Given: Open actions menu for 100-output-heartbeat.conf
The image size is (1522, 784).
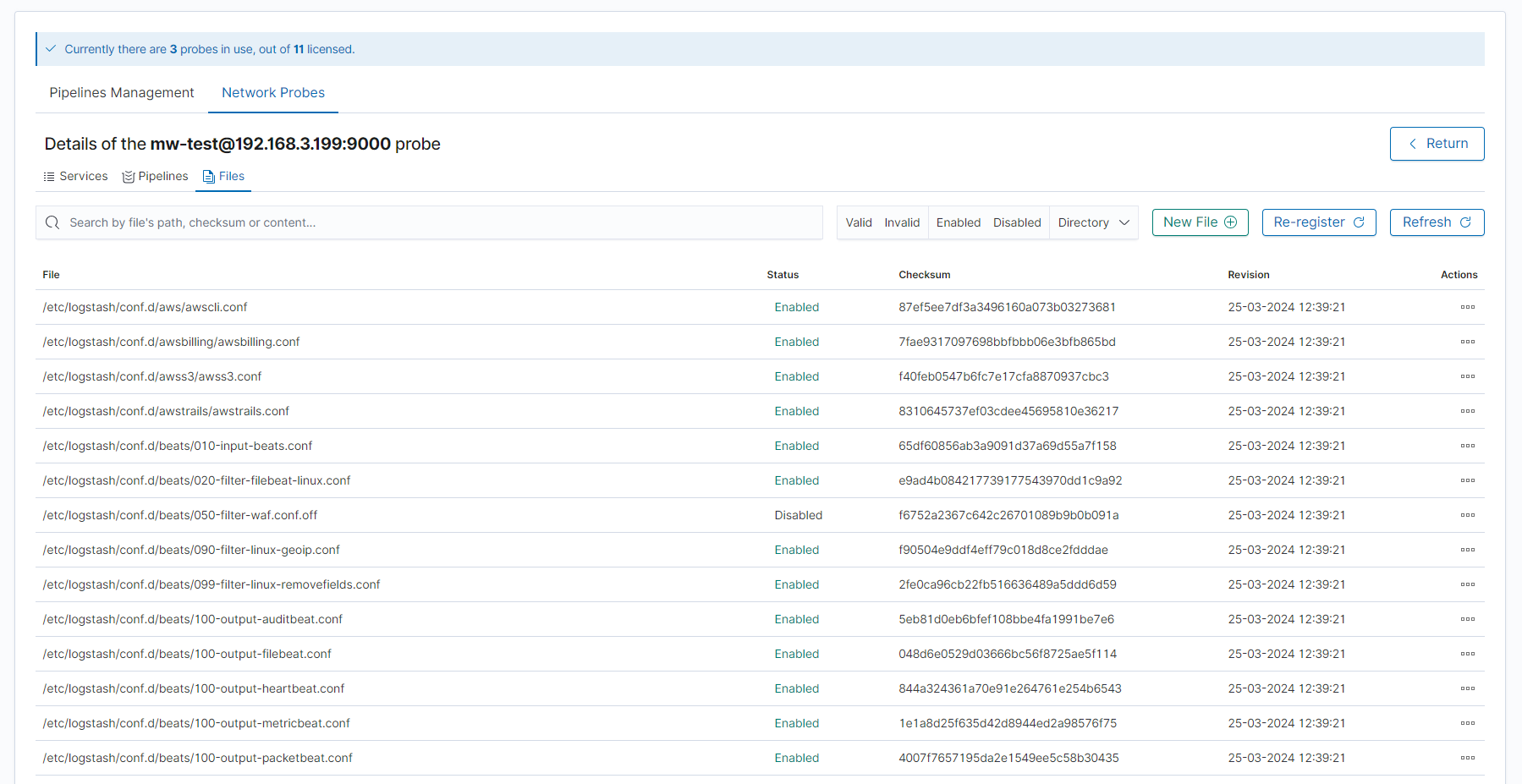Looking at the screenshot, I should click(1467, 688).
